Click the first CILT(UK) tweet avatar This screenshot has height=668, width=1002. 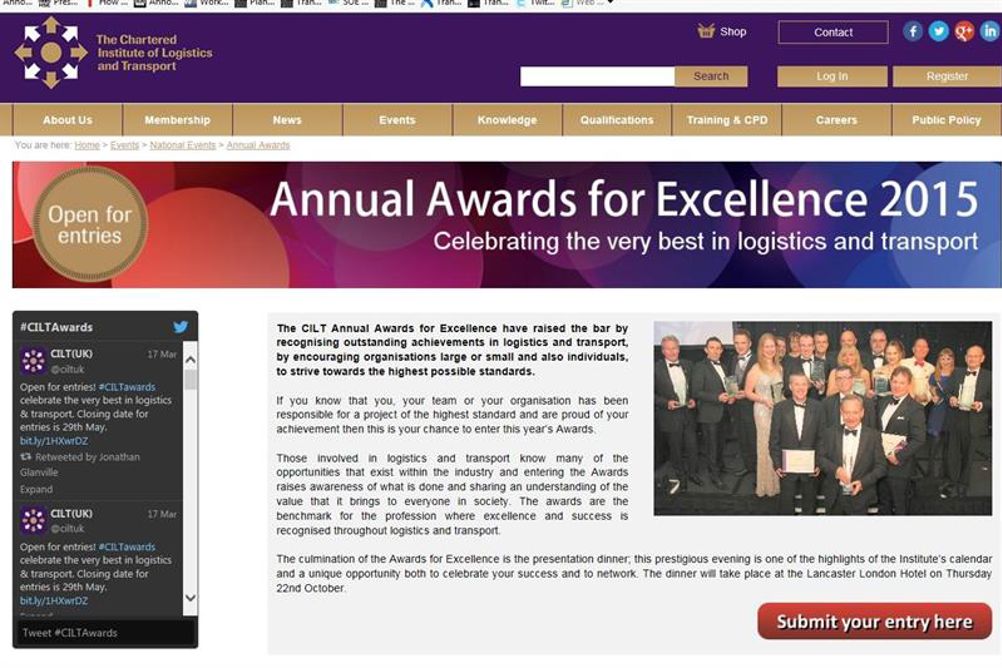click(x=33, y=361)
